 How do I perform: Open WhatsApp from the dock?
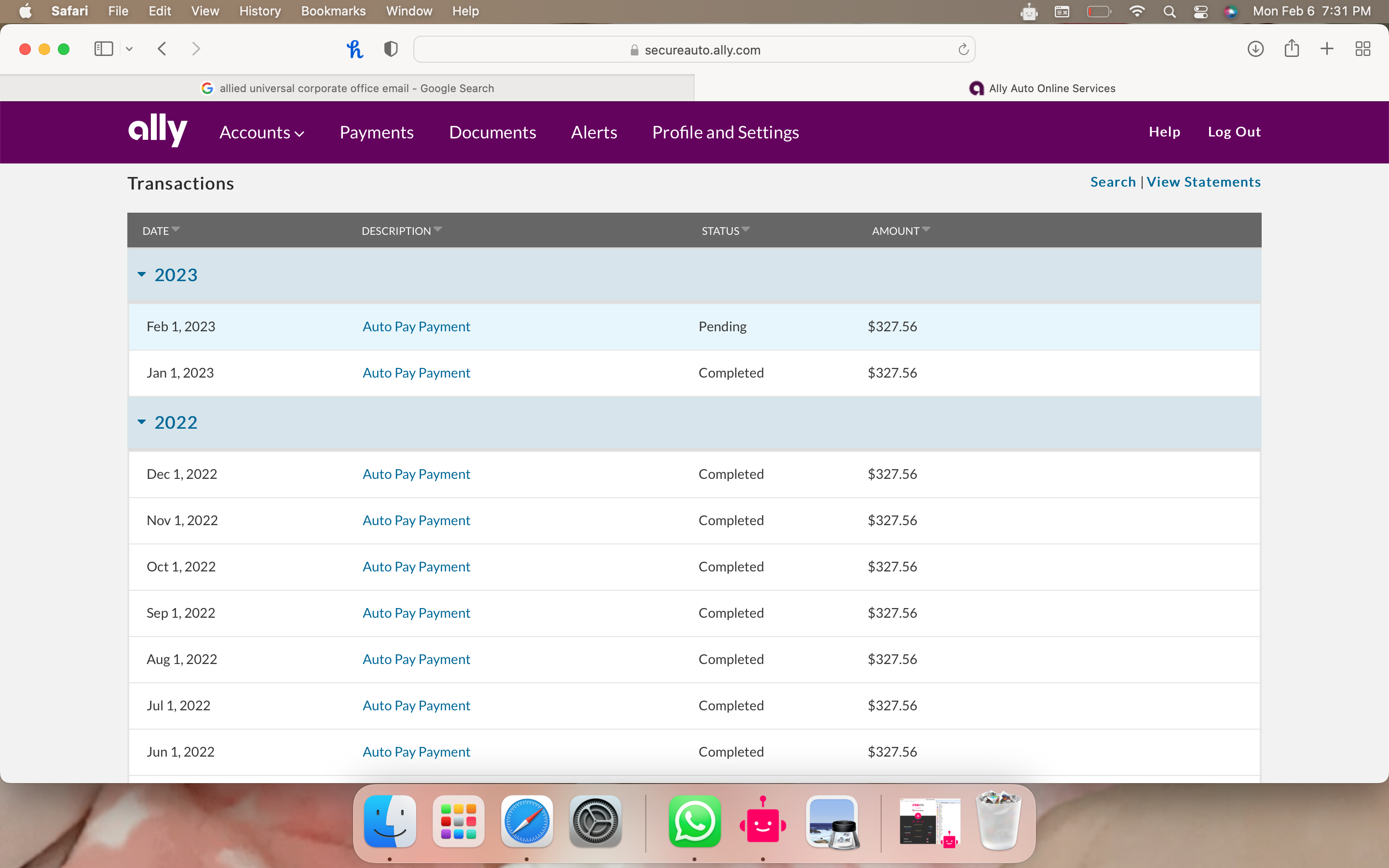pyautogui.click(x=694, y=822)
